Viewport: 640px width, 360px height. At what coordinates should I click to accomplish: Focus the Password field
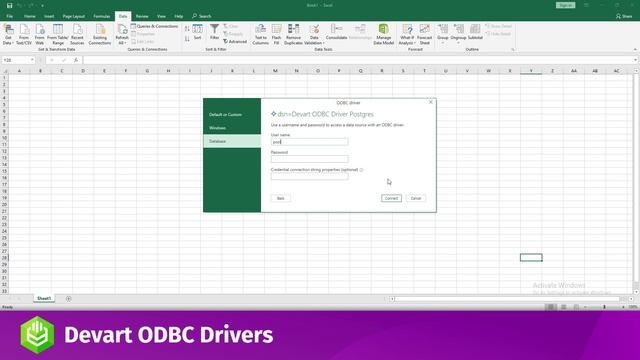pos(309,159)
